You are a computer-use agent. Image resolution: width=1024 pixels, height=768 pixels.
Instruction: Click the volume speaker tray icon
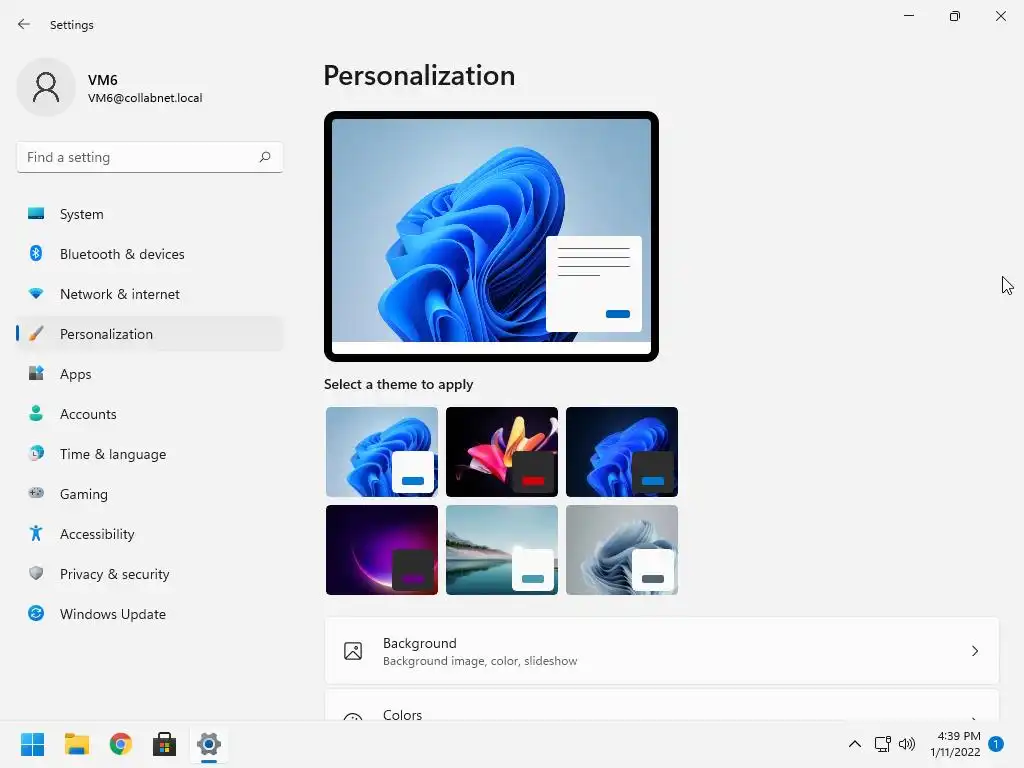click(907, 744)
